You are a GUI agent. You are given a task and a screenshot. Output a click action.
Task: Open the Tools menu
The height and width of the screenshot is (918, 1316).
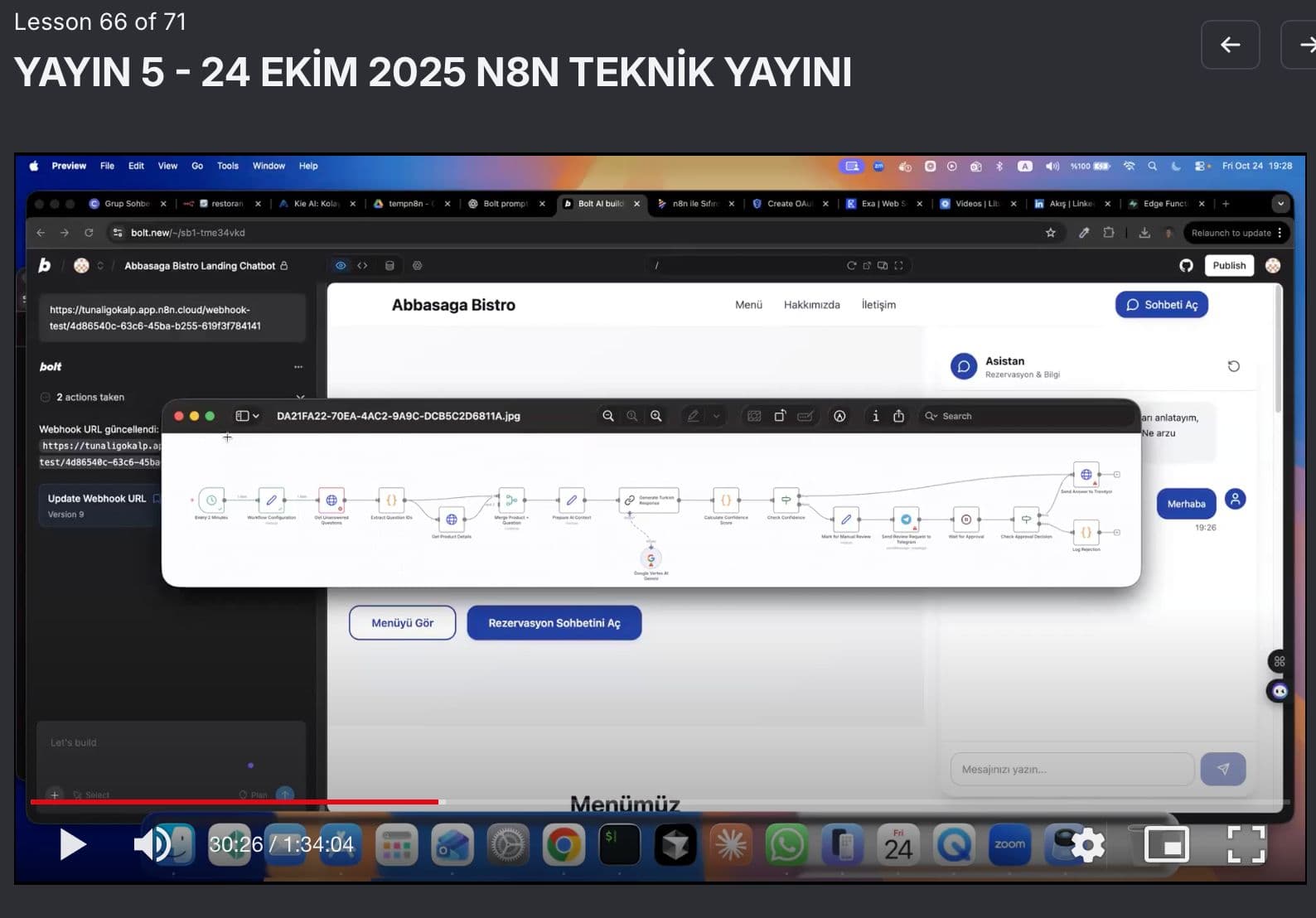click(x=228, y=166)
